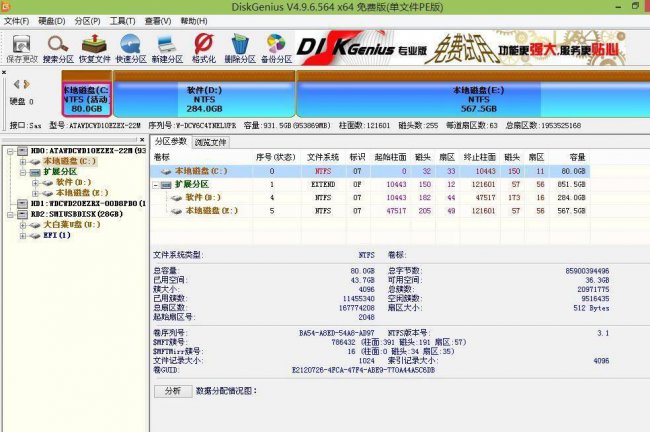Go to previous disk with left arrow
The width and height of the screenshot is (650, 432).
pos(17,84)
